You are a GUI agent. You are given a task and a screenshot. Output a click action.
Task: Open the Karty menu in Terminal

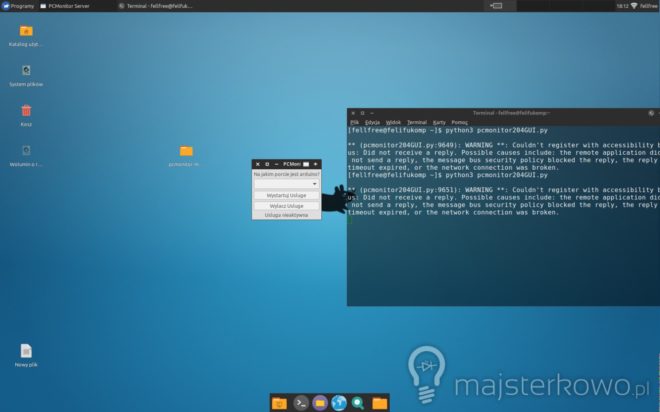(439, 122)
